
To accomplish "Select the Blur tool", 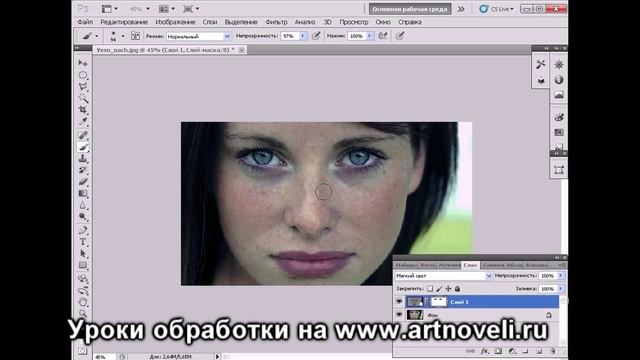I will [x=83, y=205].
